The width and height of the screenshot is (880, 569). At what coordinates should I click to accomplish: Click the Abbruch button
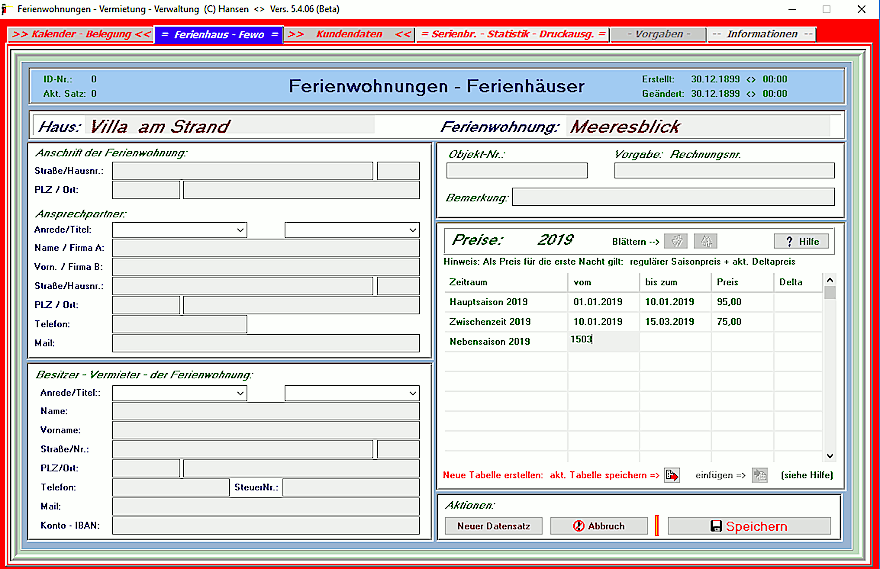coord(599,526)
